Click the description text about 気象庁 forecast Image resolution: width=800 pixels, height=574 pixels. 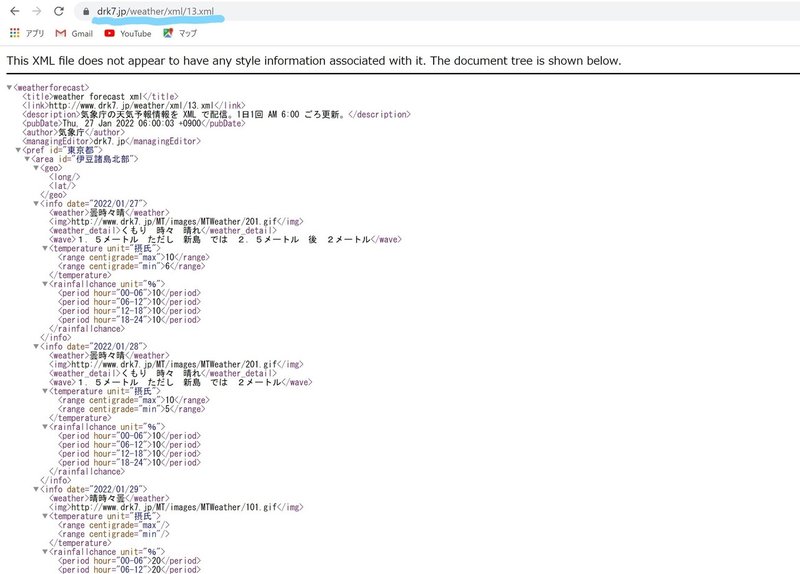tap(214, 114)
